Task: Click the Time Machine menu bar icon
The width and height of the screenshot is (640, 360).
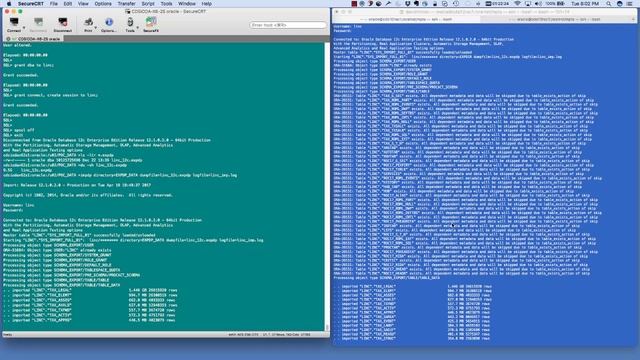Action: 456,4
